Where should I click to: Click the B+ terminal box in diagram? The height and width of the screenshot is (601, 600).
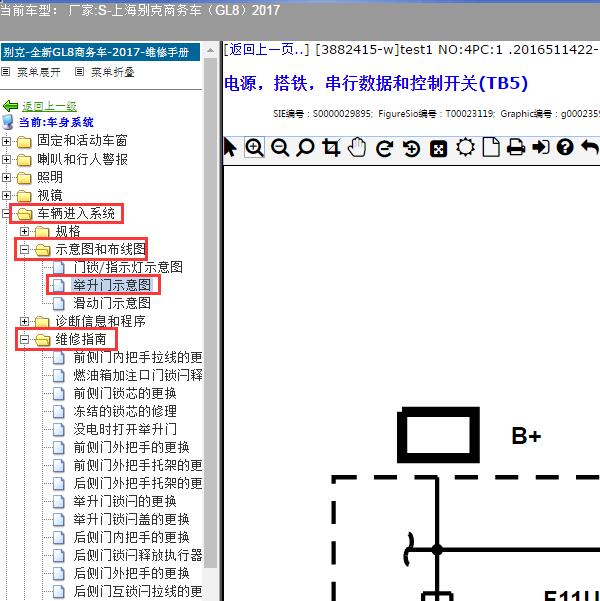coord(438,435)
